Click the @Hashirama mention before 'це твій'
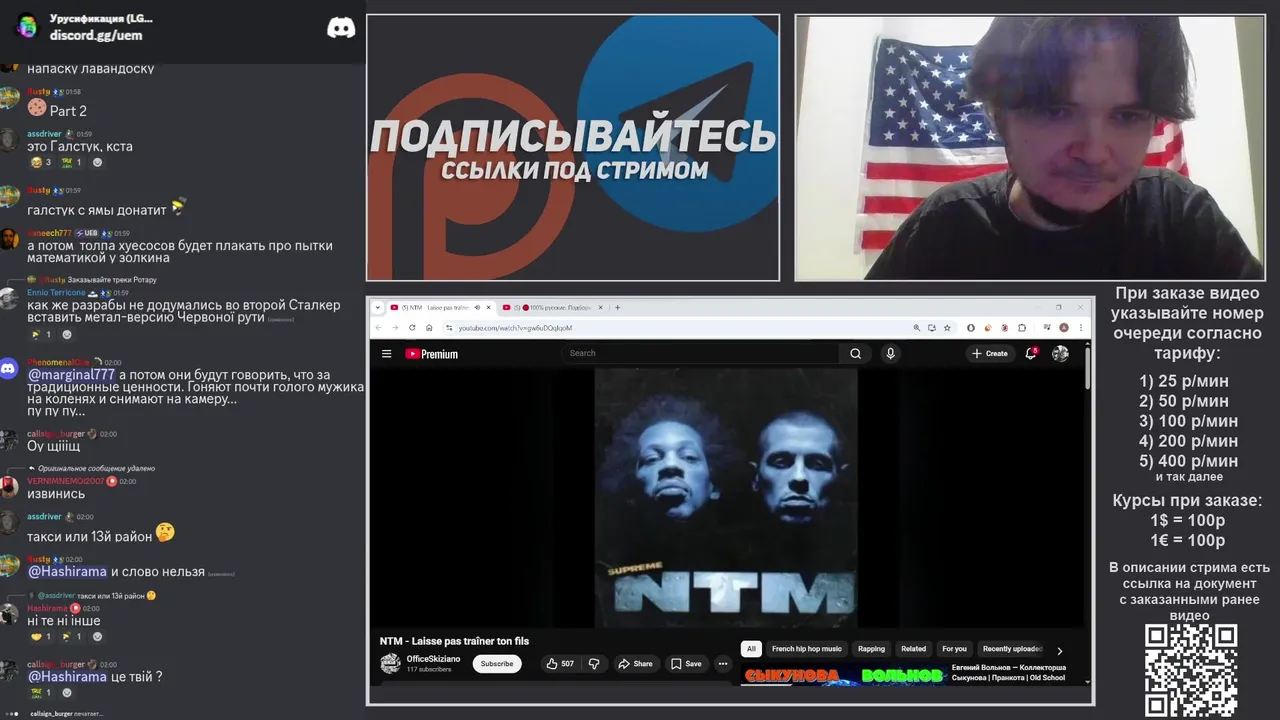The height and width of the screenshot is (720, 1280). tap(67, 676)
